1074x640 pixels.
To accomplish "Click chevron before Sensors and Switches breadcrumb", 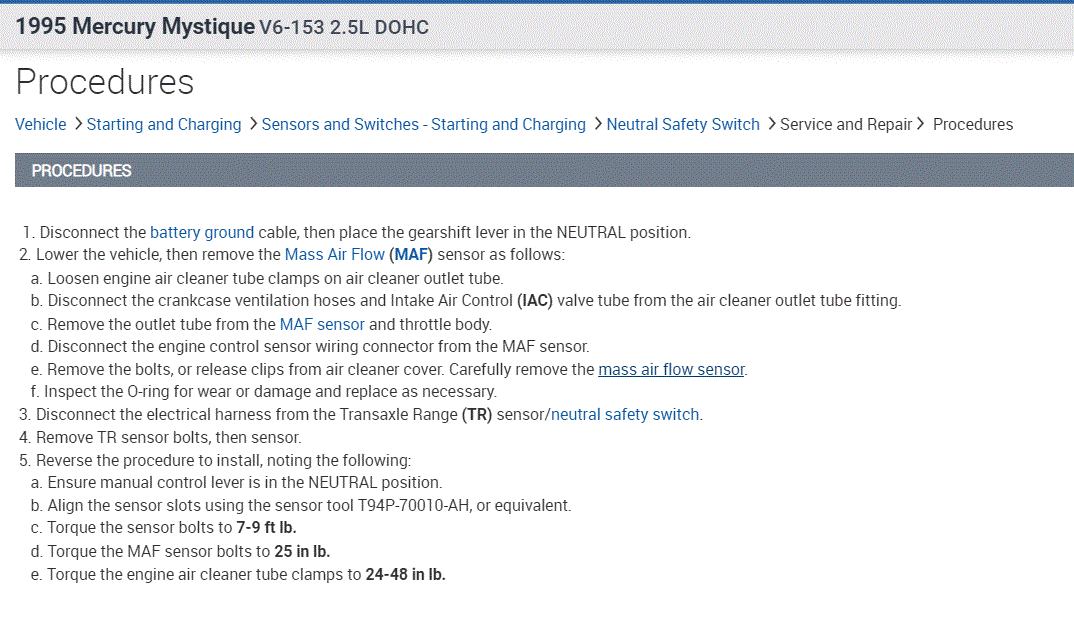I will [253, 124].
